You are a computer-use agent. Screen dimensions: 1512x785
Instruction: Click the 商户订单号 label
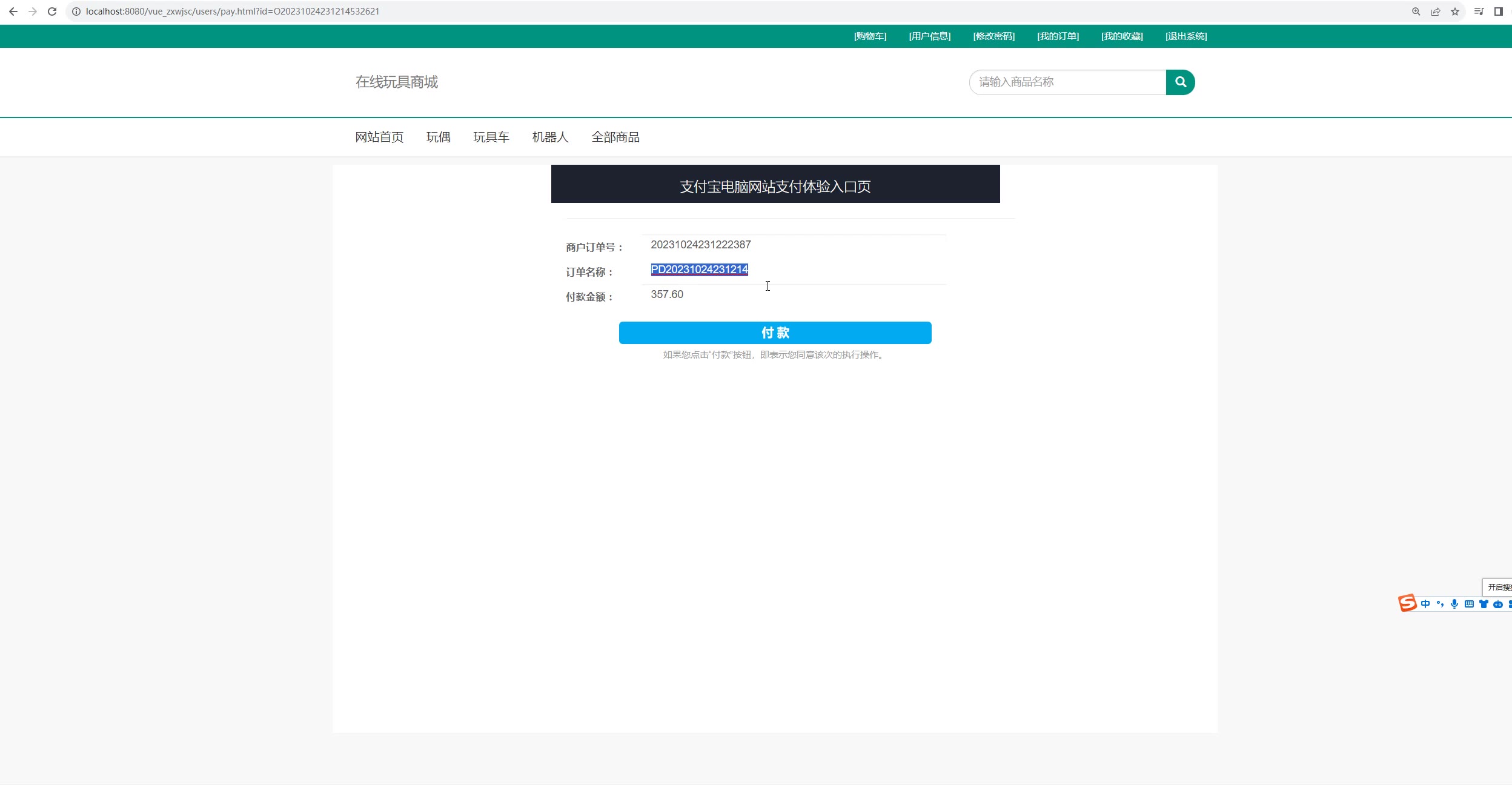594,247
